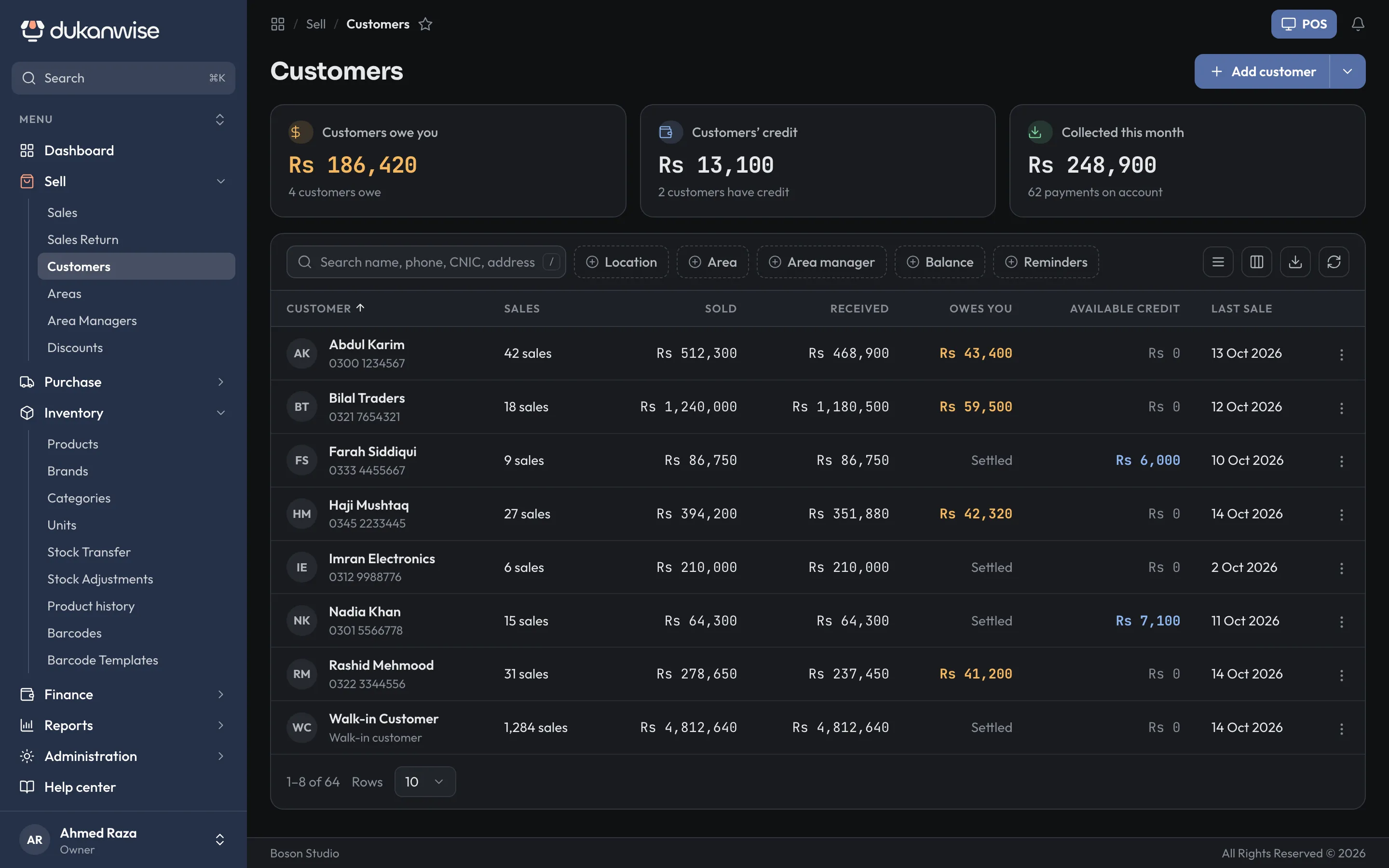Viewport: 1389px width, 868px height.
Task: Add the Reminders filter
Action: (1046, 262)
